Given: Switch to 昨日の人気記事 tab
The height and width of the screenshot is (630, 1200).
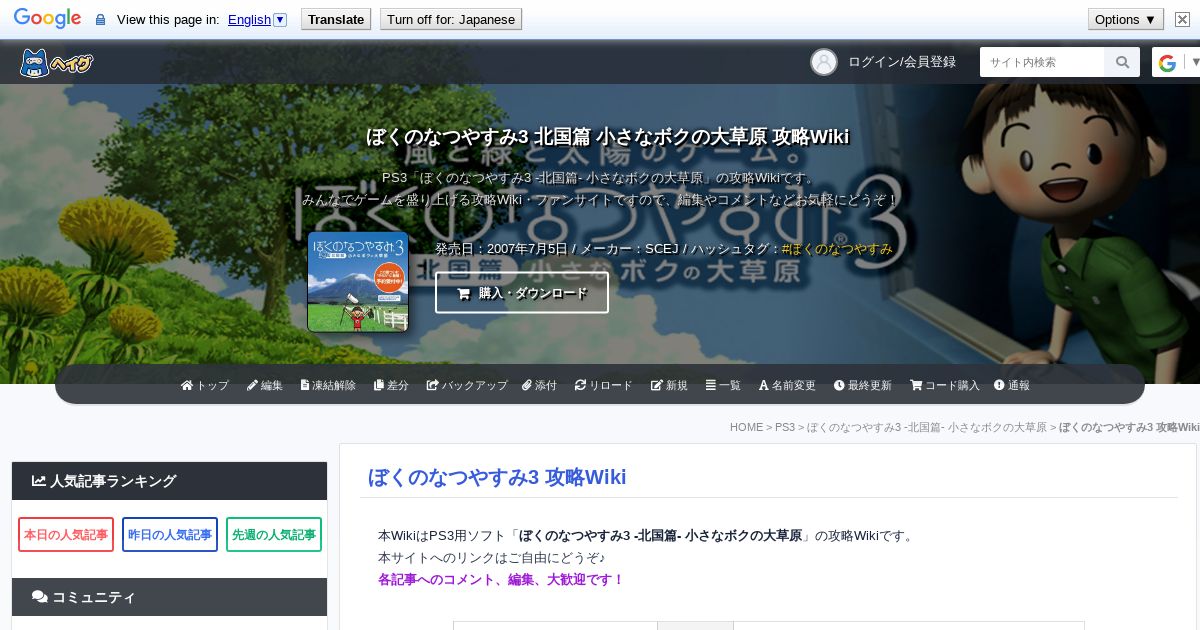Looking at the screenshot, I should [170, 535].
